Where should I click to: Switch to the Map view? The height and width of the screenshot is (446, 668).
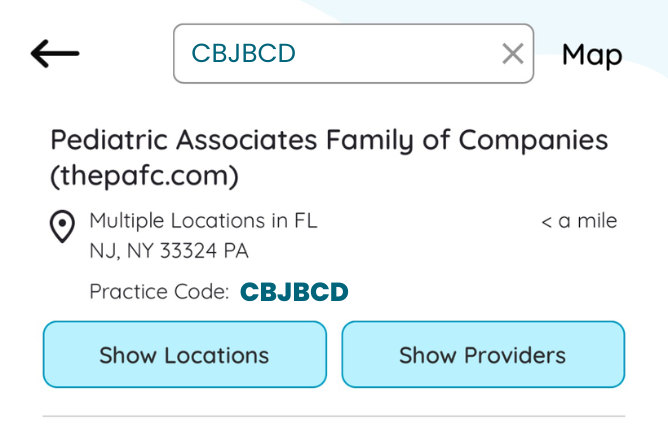click(x=592, y=55)
